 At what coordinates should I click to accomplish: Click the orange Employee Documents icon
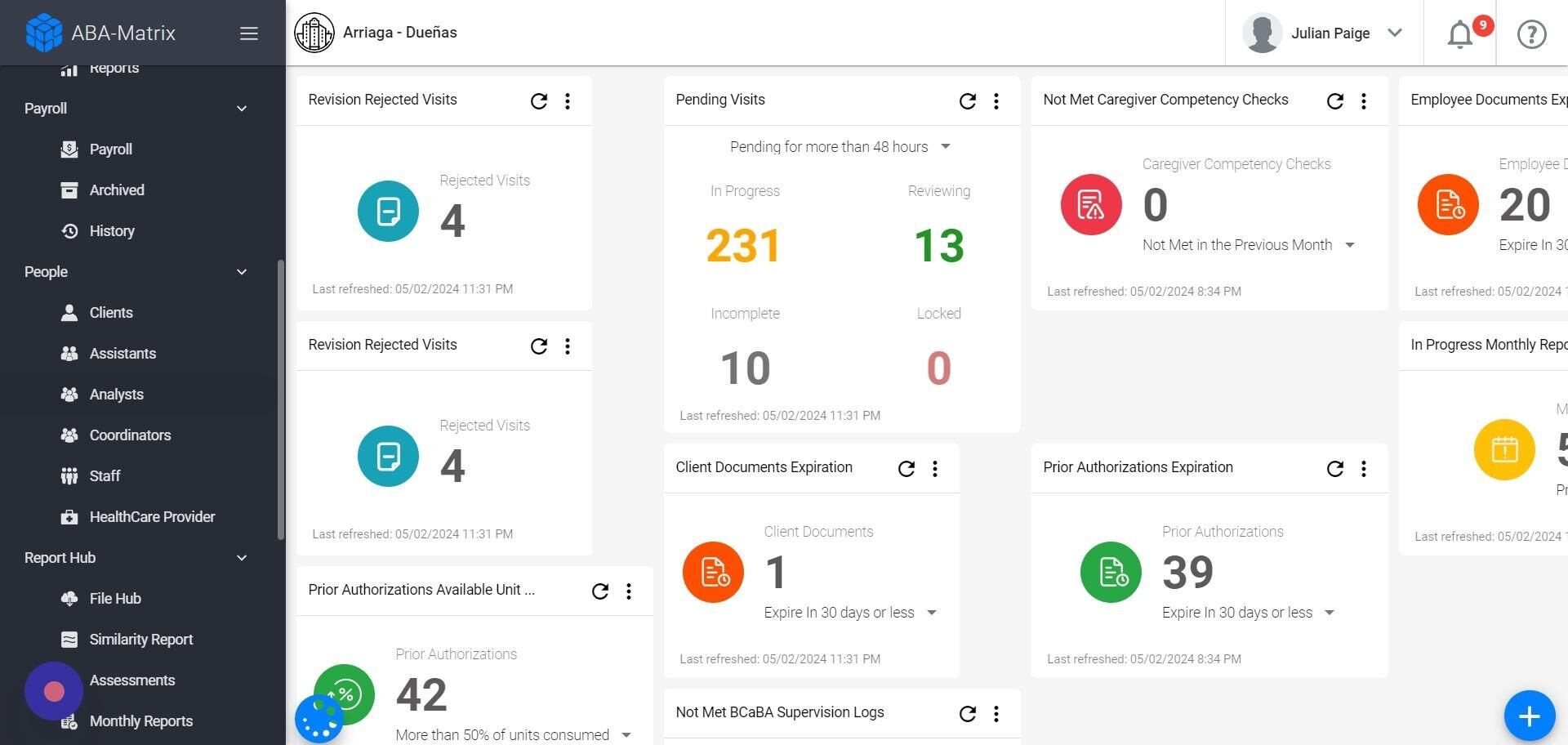[1448, 204]
